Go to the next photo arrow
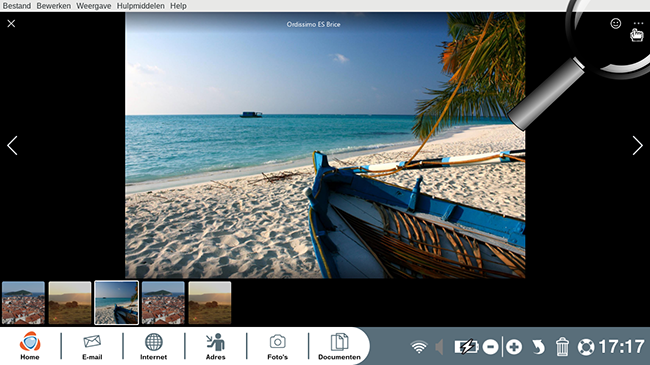 click(638, 146)
